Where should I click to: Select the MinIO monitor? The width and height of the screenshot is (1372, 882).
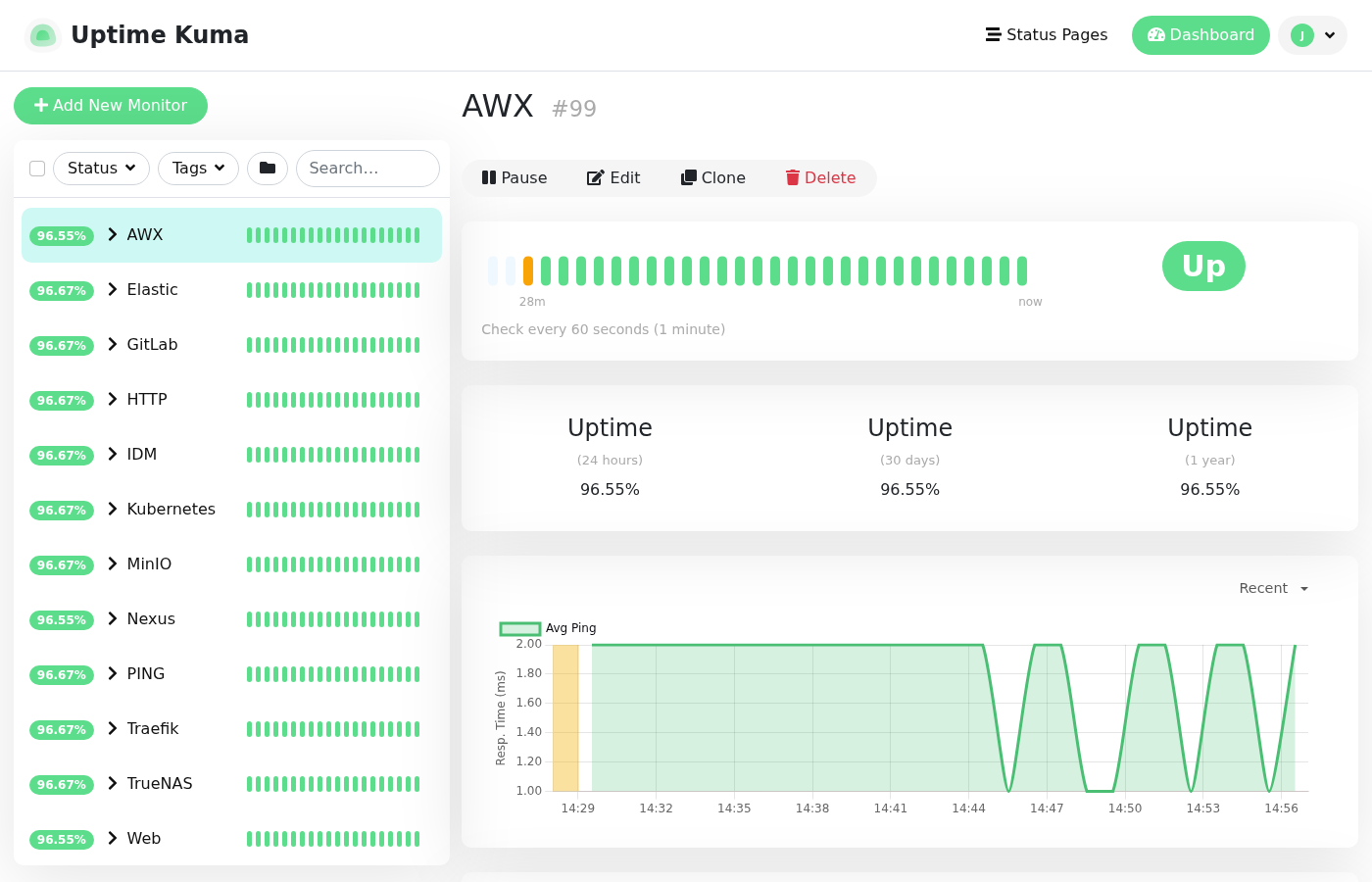[231, 564]
